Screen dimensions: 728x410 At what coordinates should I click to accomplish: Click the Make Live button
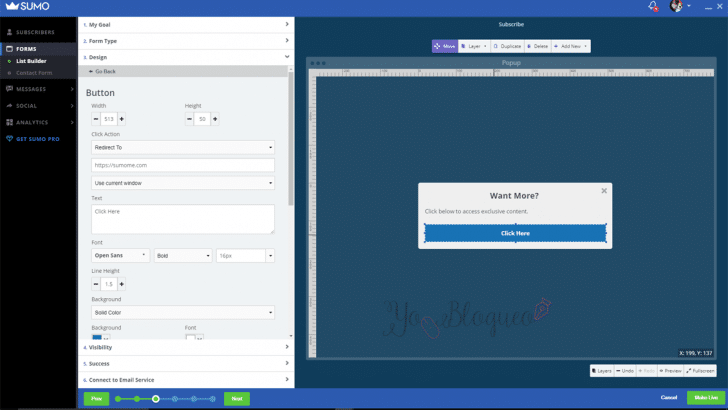point(706,397)
